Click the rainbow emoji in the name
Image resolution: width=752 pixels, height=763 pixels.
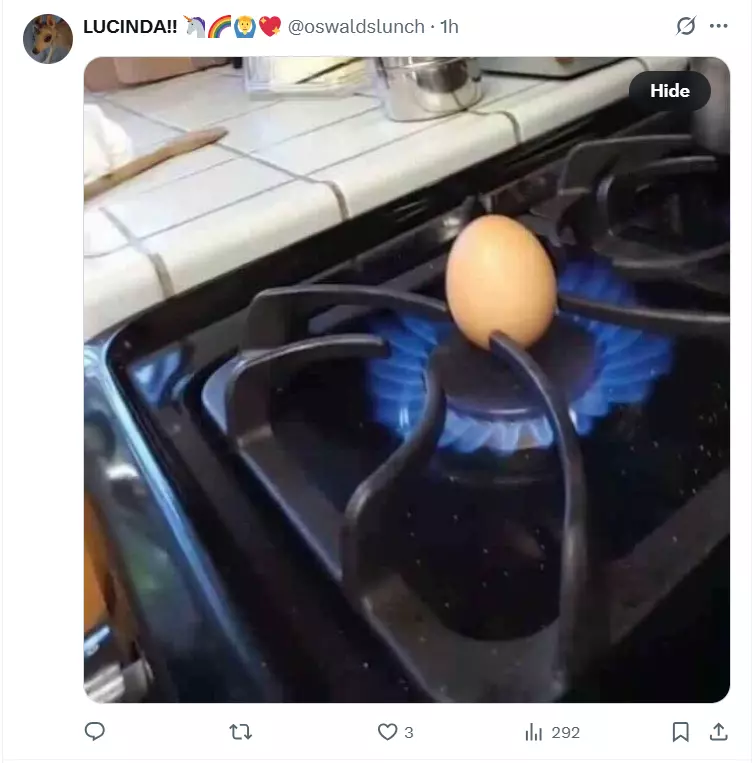click(220, 26)
